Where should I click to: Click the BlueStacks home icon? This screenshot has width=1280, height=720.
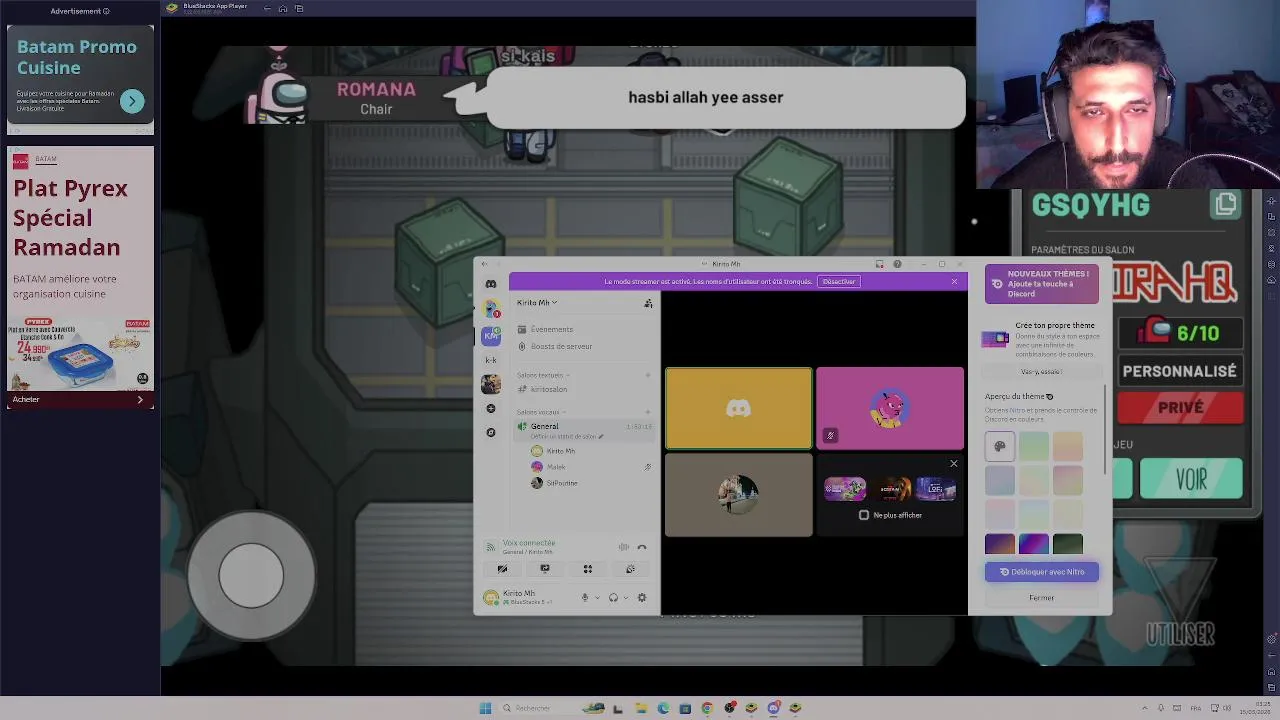[x=283, y=8]
